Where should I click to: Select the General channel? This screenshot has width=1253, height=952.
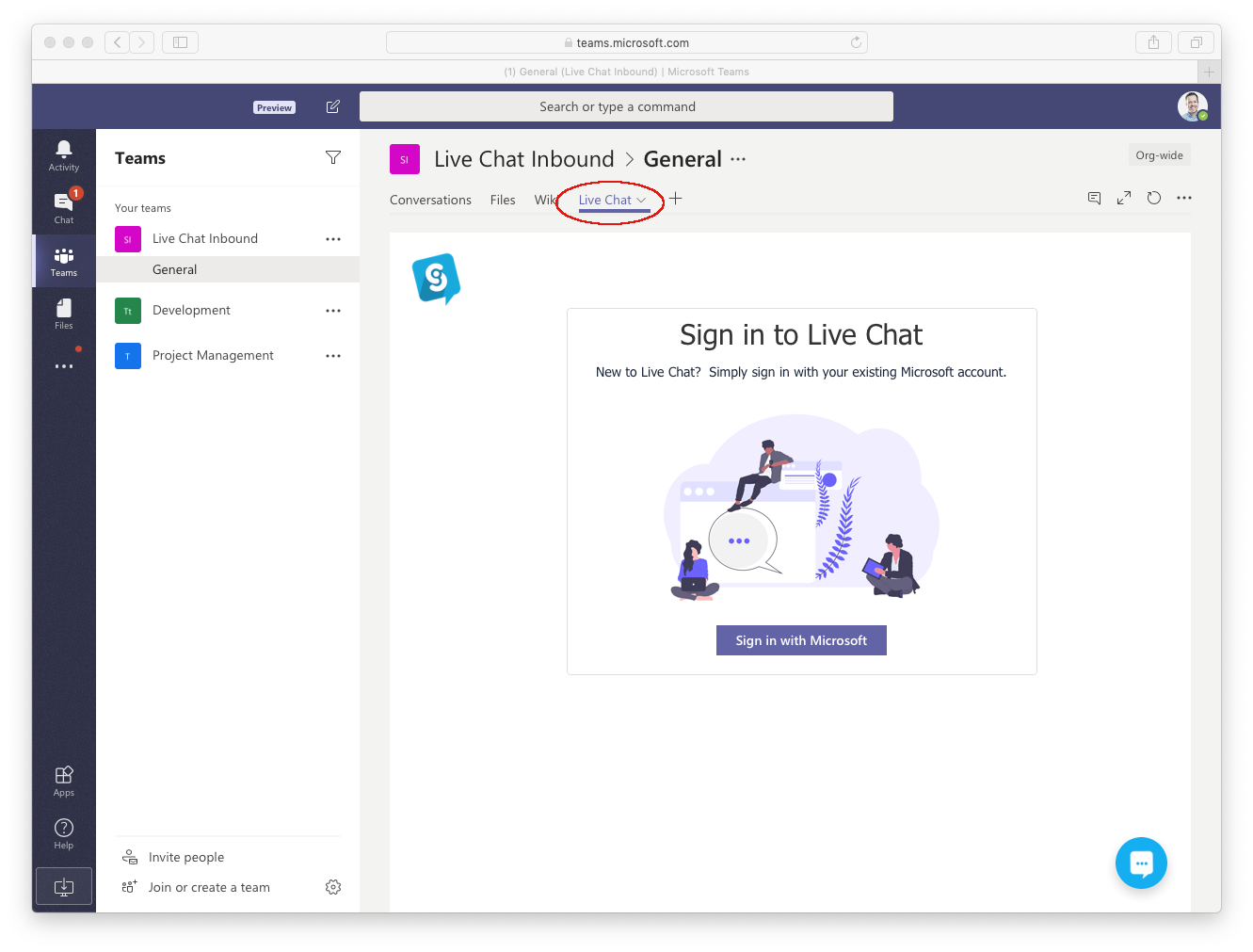pyautogui.click(x=228, y=269)
